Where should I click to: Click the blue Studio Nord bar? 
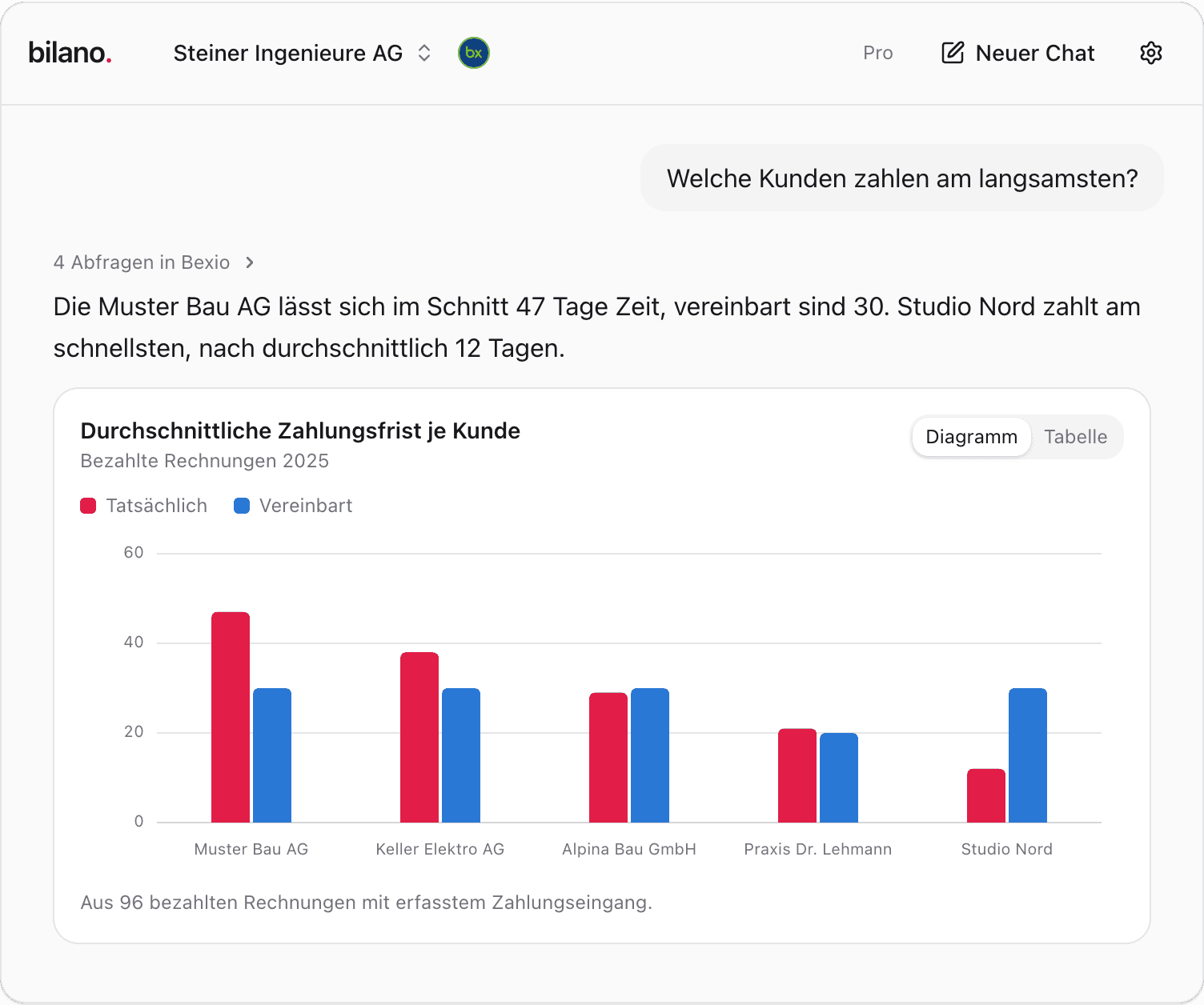click(1028, 755)
